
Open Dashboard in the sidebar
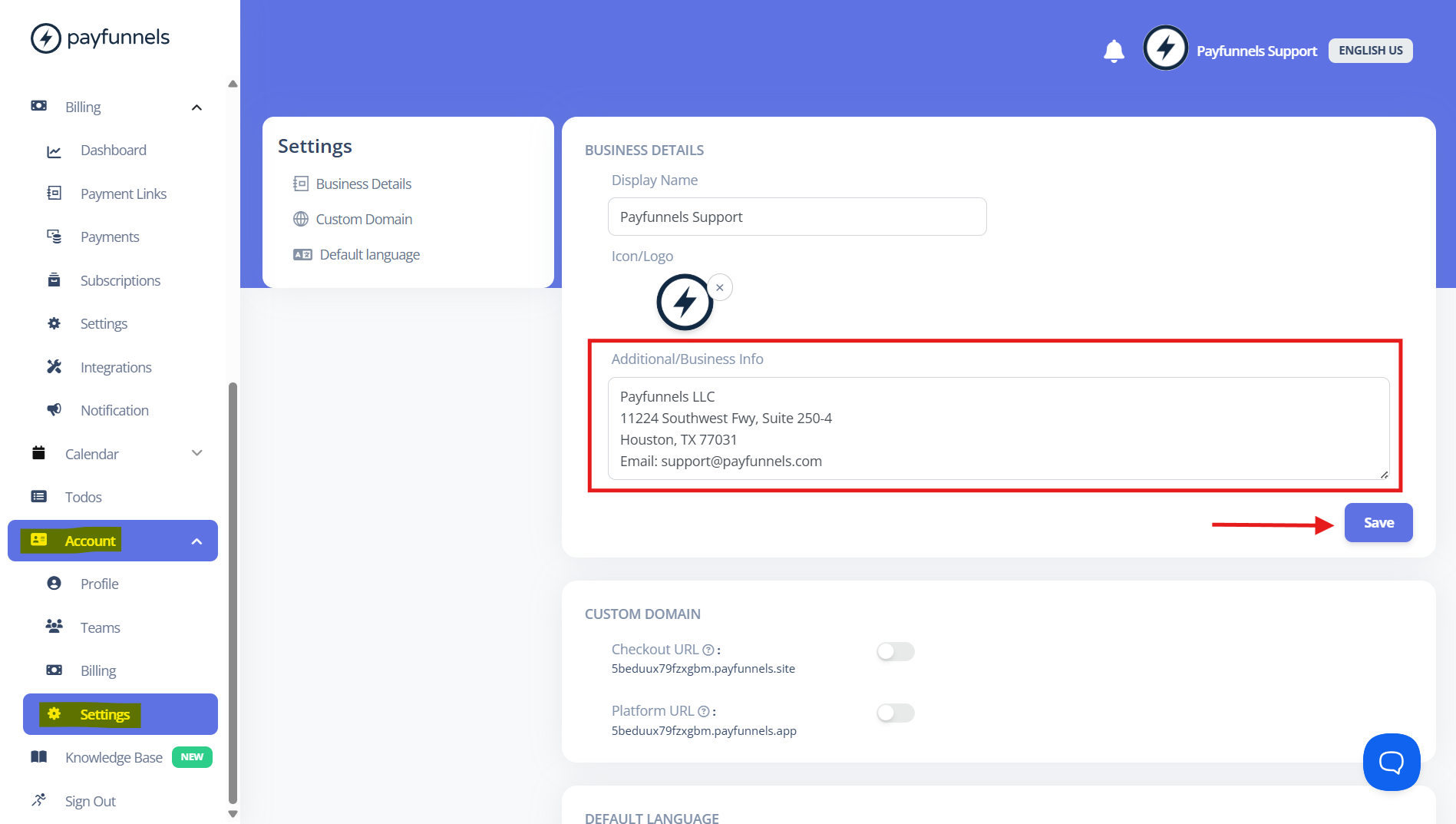click(x=114, y=151)
